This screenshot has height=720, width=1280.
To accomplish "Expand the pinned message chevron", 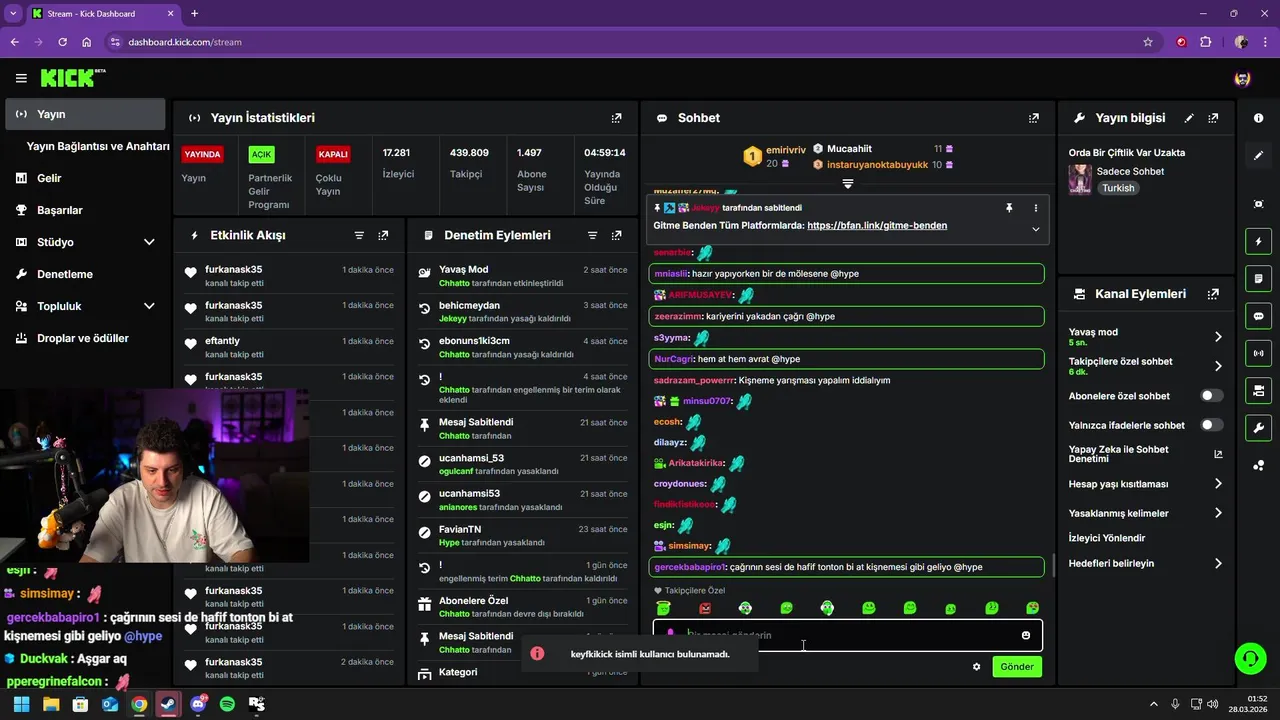I will click(1035, 229).
